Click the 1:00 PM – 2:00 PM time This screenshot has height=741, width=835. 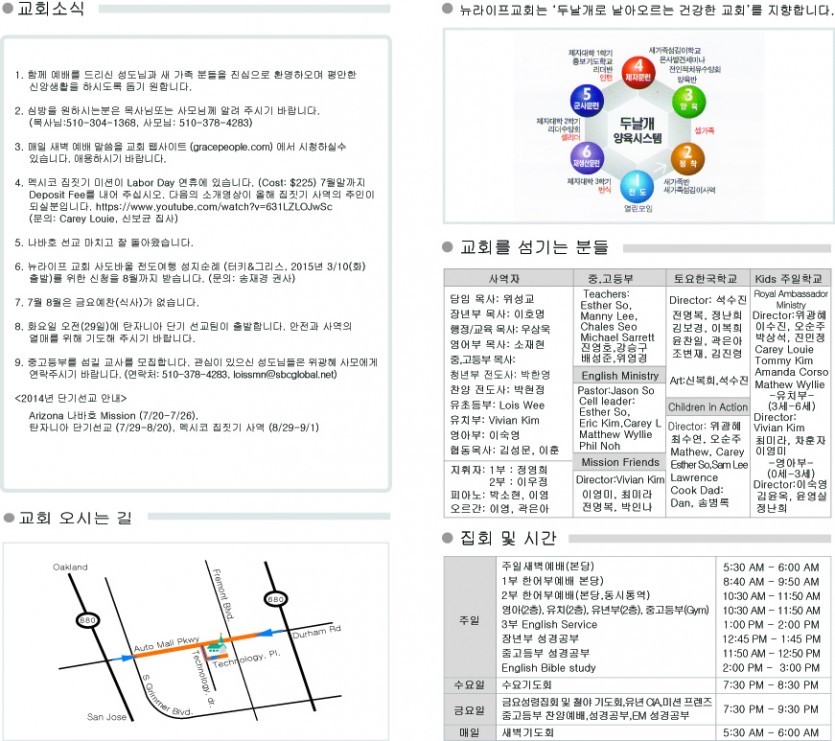[x=771, y=624]
